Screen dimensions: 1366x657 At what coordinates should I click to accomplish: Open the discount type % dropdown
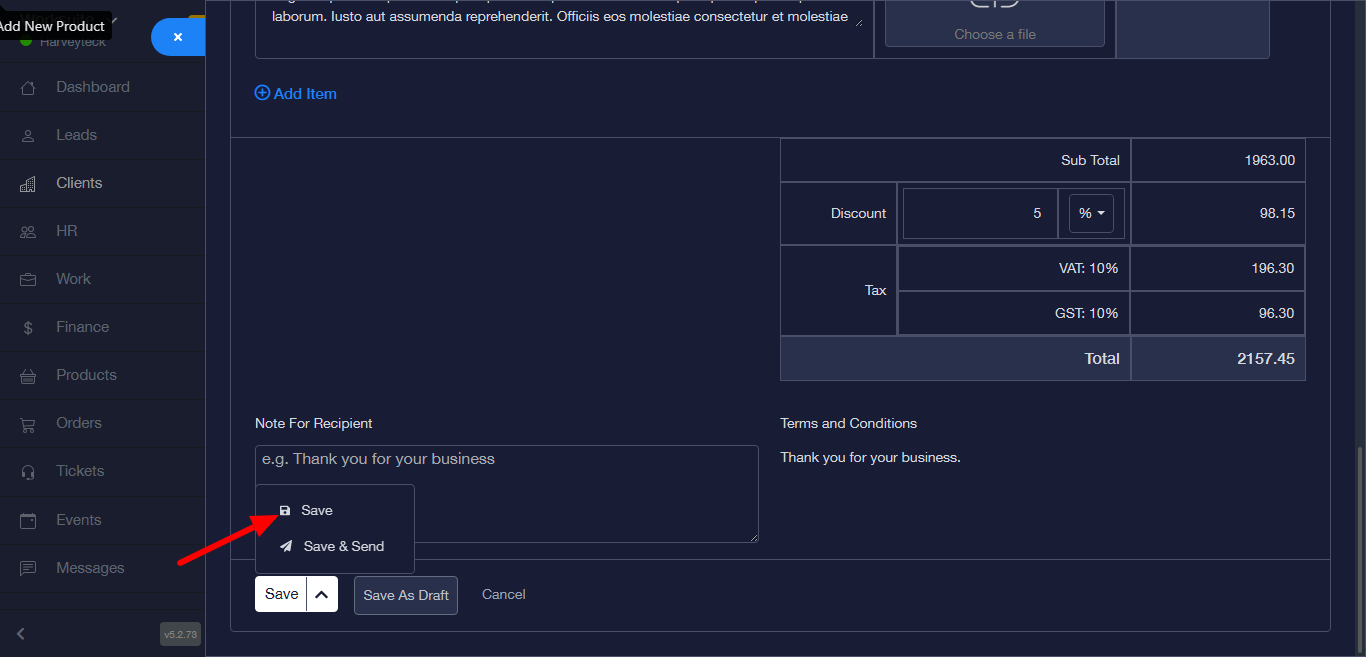[1091, 213]
